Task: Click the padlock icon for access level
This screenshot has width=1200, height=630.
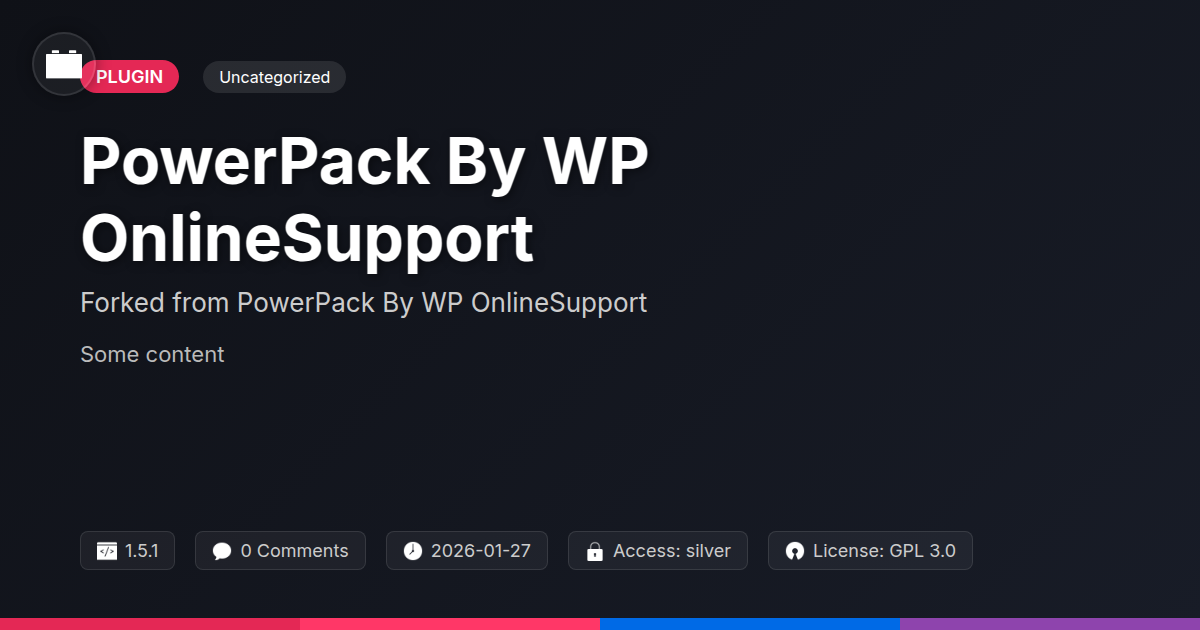Action: (595, 551)
